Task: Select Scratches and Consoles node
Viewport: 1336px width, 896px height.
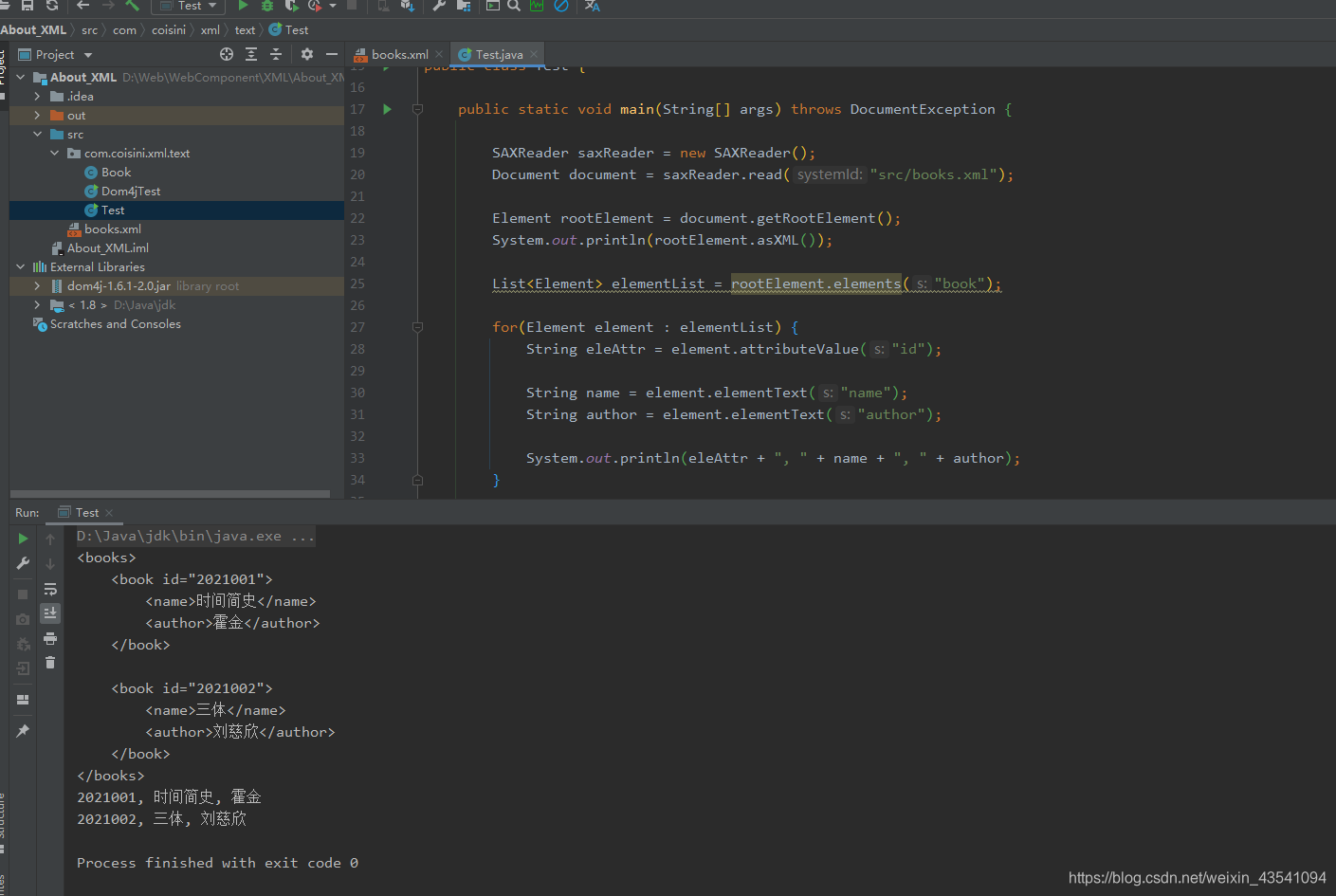Action: click(115, 323)
